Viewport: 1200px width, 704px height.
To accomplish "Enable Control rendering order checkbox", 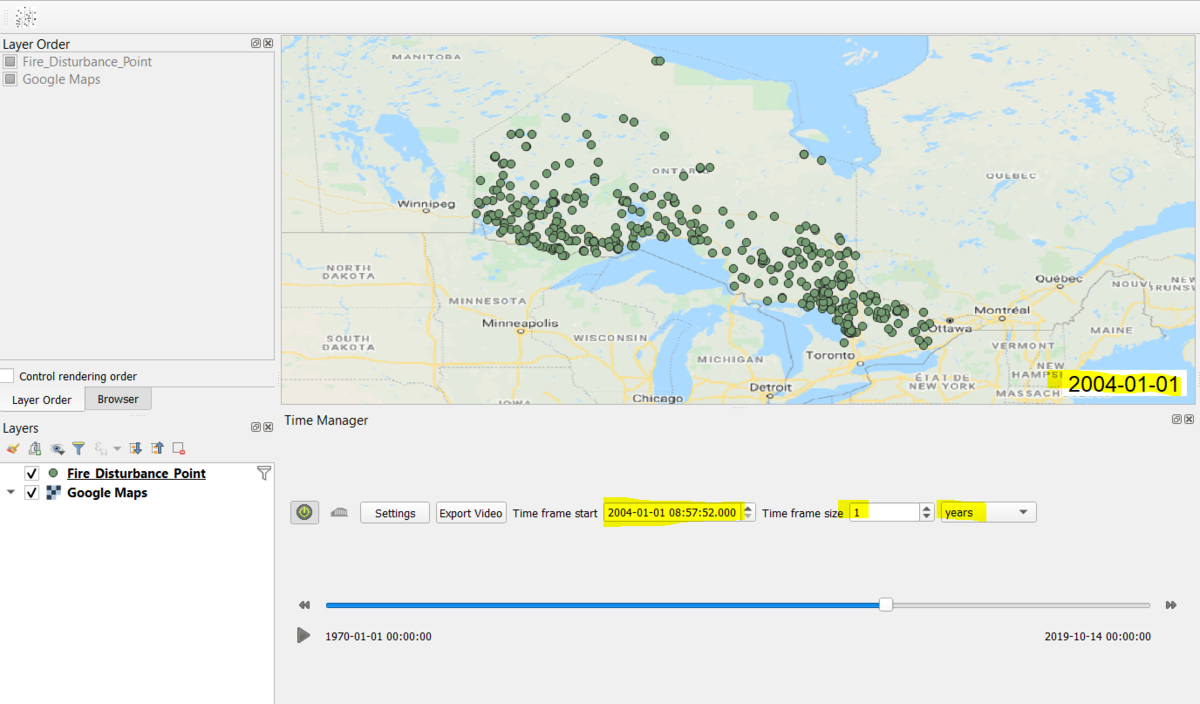I will tap(8, 376).
